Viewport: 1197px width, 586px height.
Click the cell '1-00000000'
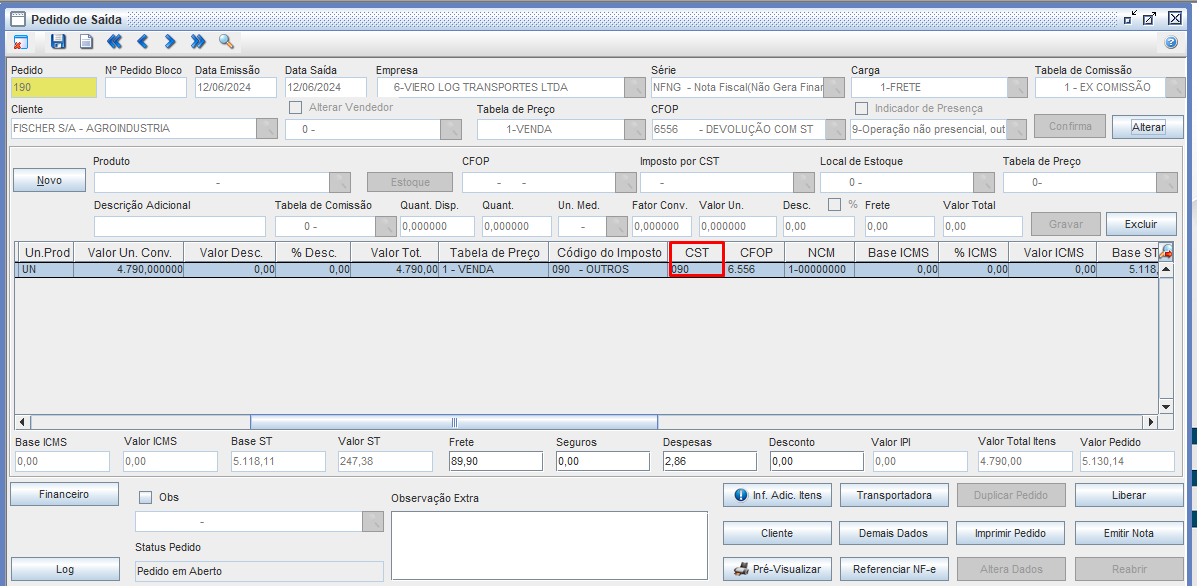click(x=821, y=269)
